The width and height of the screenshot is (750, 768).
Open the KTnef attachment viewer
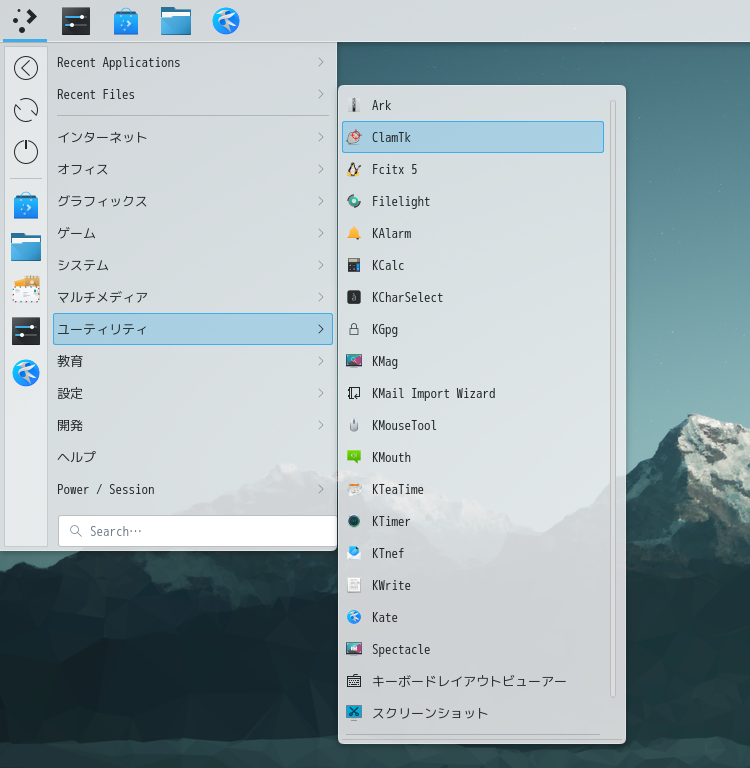(x=473, y=553)
